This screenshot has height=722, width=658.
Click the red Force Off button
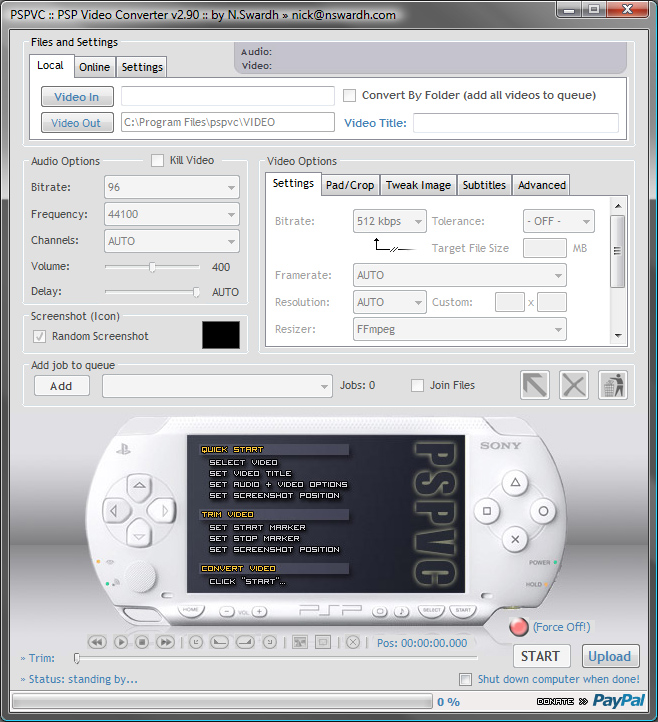(518, 627)
